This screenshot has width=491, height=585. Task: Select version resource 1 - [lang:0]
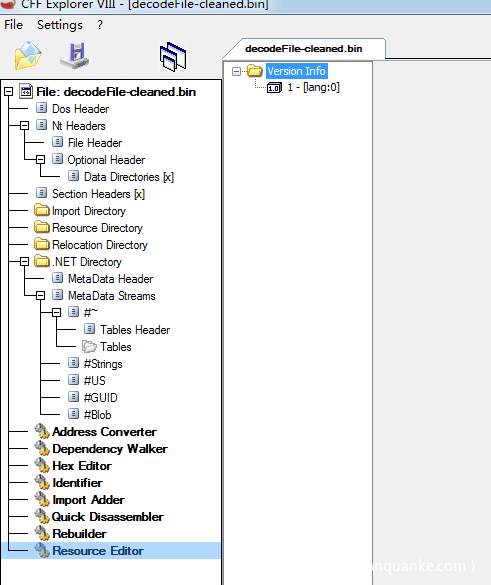(x=313, y=87)
